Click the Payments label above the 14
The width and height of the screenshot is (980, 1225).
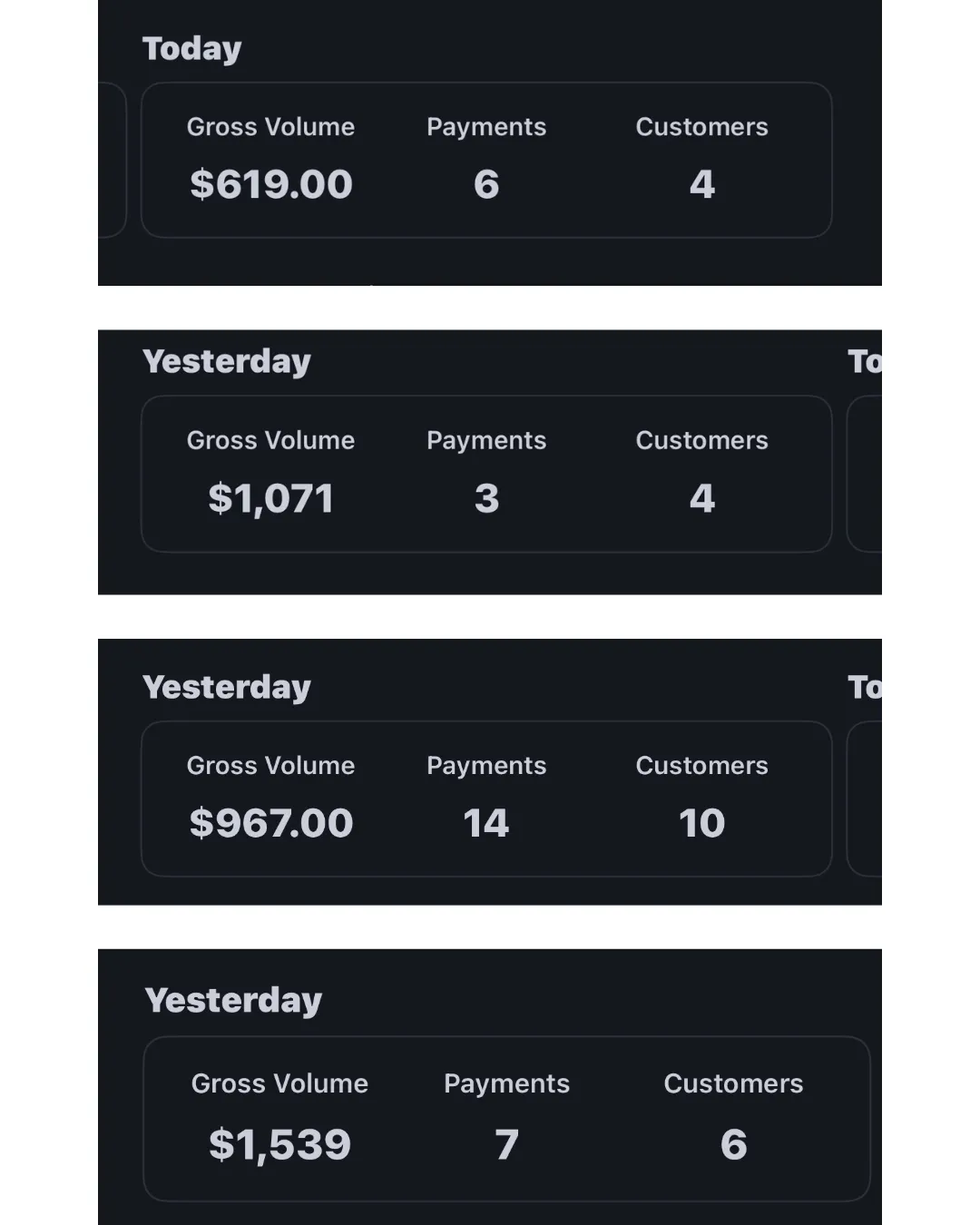486,766
